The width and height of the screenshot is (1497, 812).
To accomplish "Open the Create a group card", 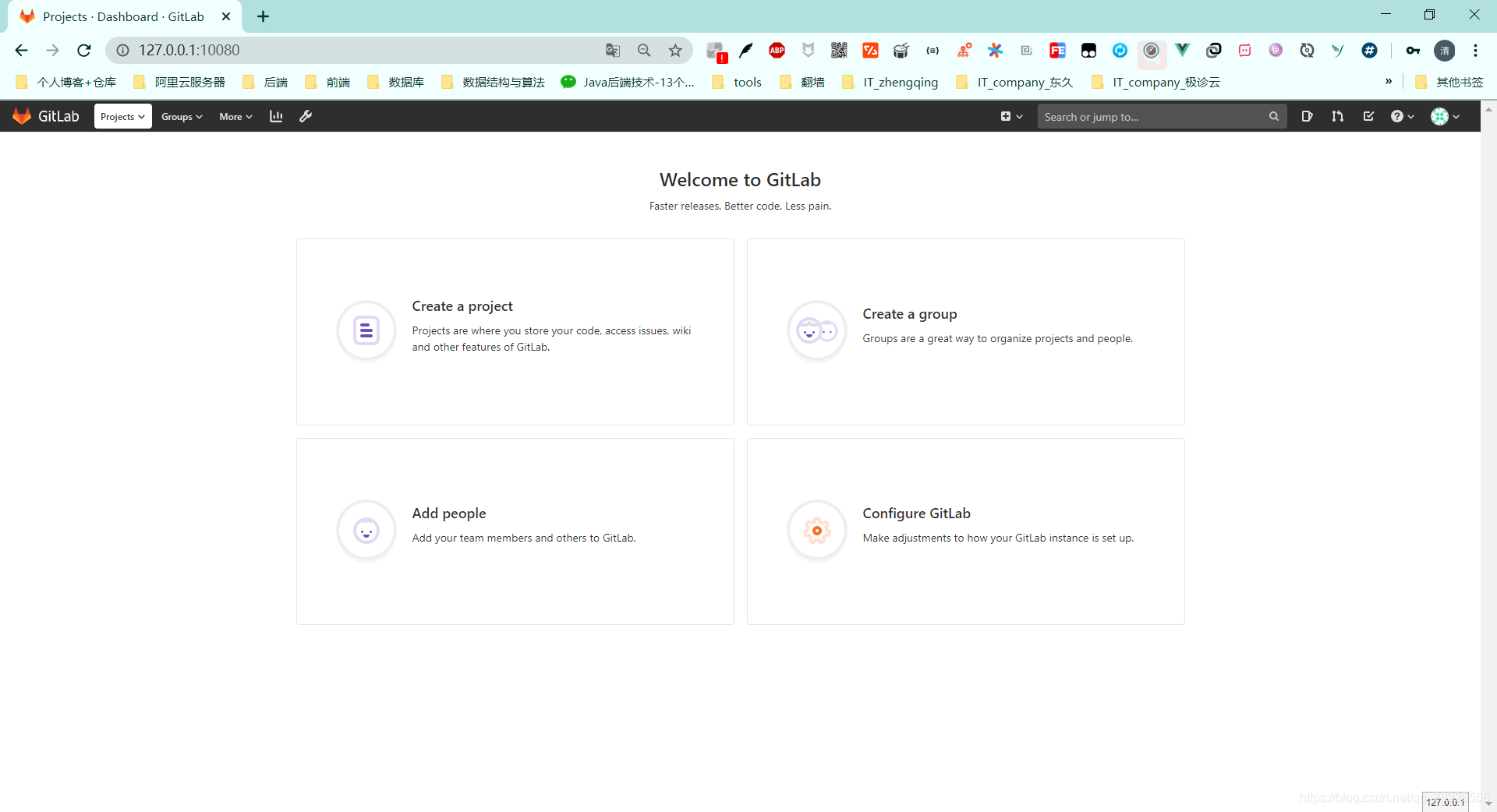I will pos(966,332).
